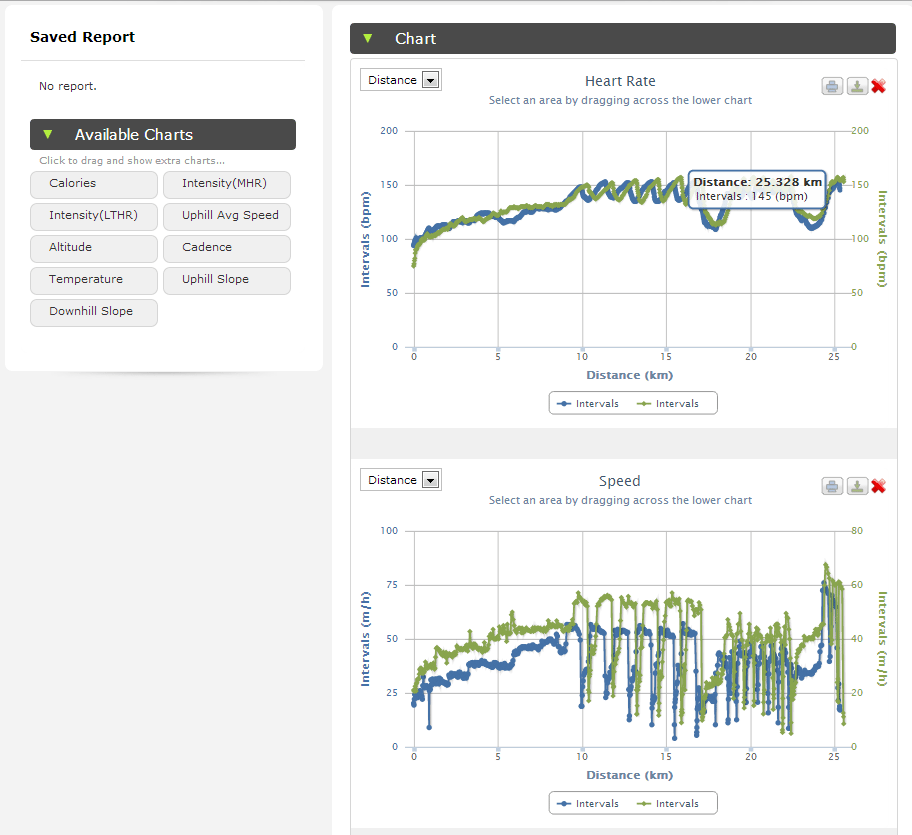Toggle the blue Intervals series in Heart Rate legend
912x835 pixels.
click(587, 403)
